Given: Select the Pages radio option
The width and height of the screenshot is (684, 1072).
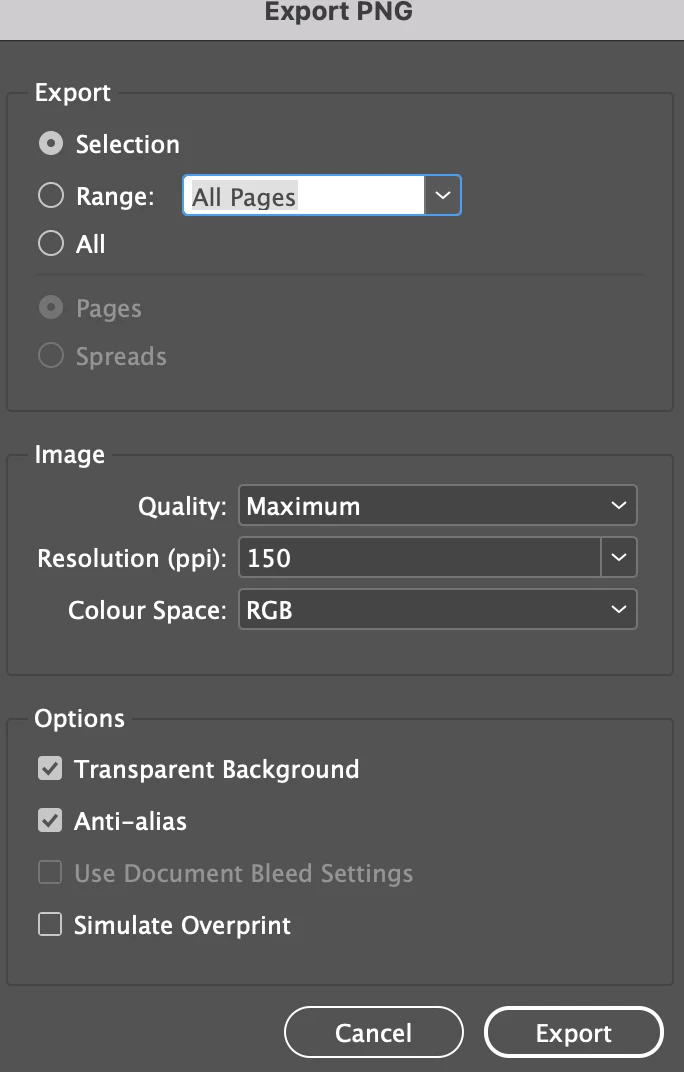Looking at the screenshot, I should (51, 308).
